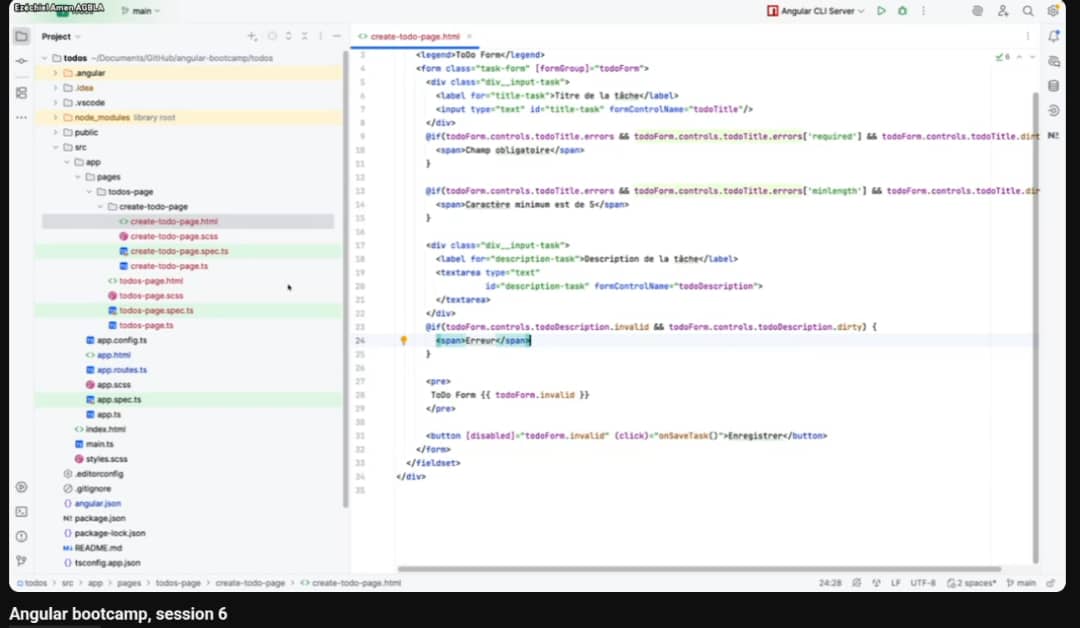This screenshot has height=628, width=1080.
Task: Click the pages breadcrumb in status bar
Action: 129,583
